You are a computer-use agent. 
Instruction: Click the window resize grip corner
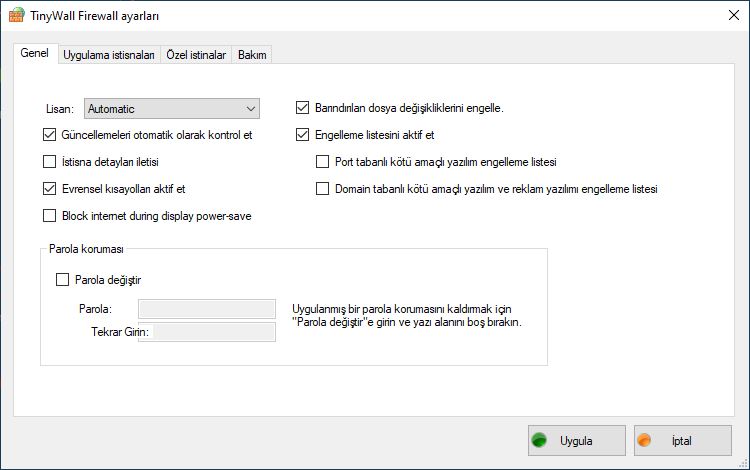click(743, 463)
